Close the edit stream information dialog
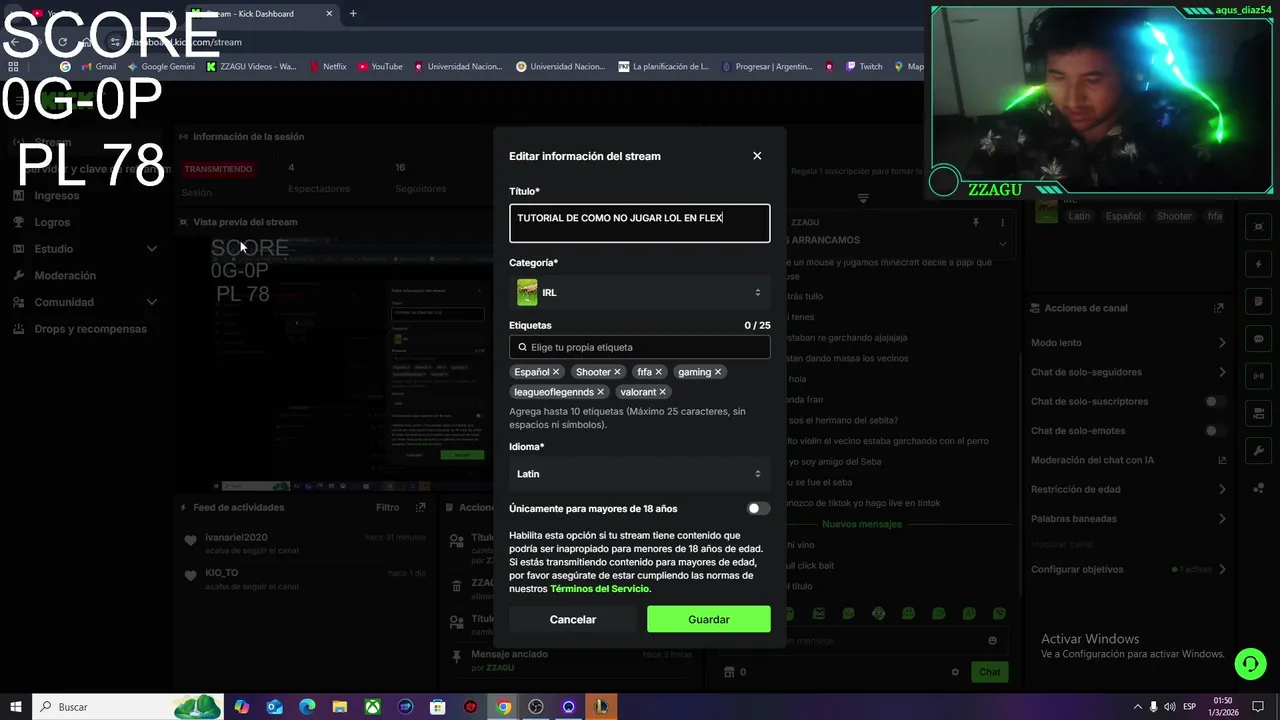Screen dimensions: 1280x720 pos(757,156)
